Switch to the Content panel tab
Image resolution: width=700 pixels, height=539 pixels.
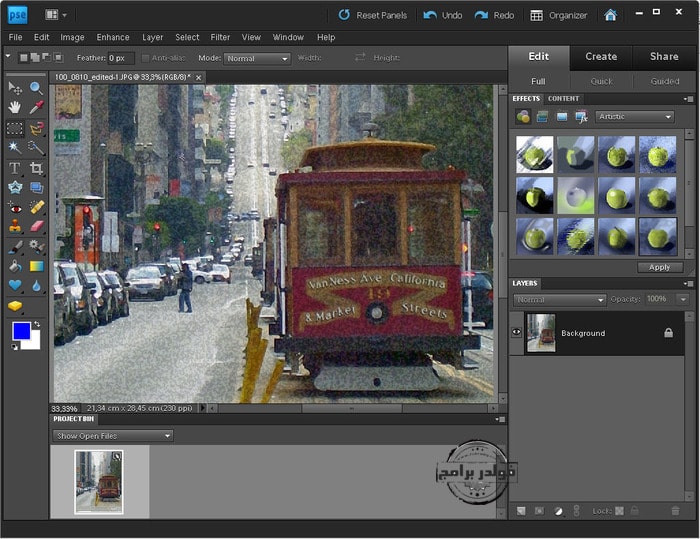563,99
